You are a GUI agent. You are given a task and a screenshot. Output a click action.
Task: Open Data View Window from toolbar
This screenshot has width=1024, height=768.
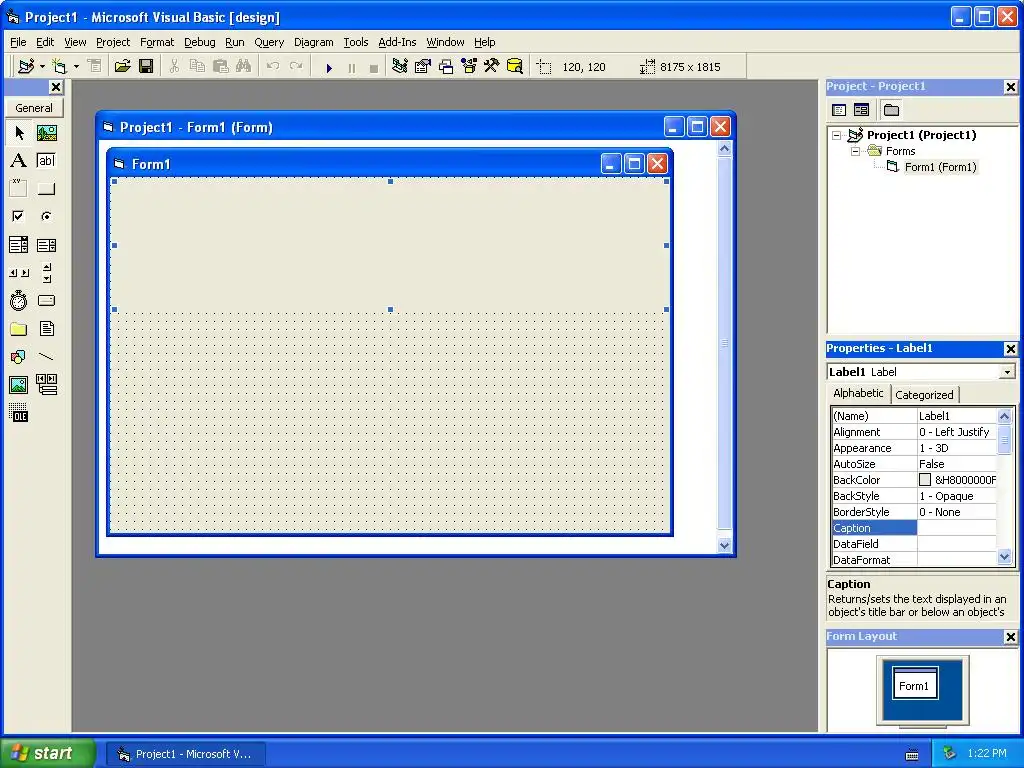[x=515, y=67]
